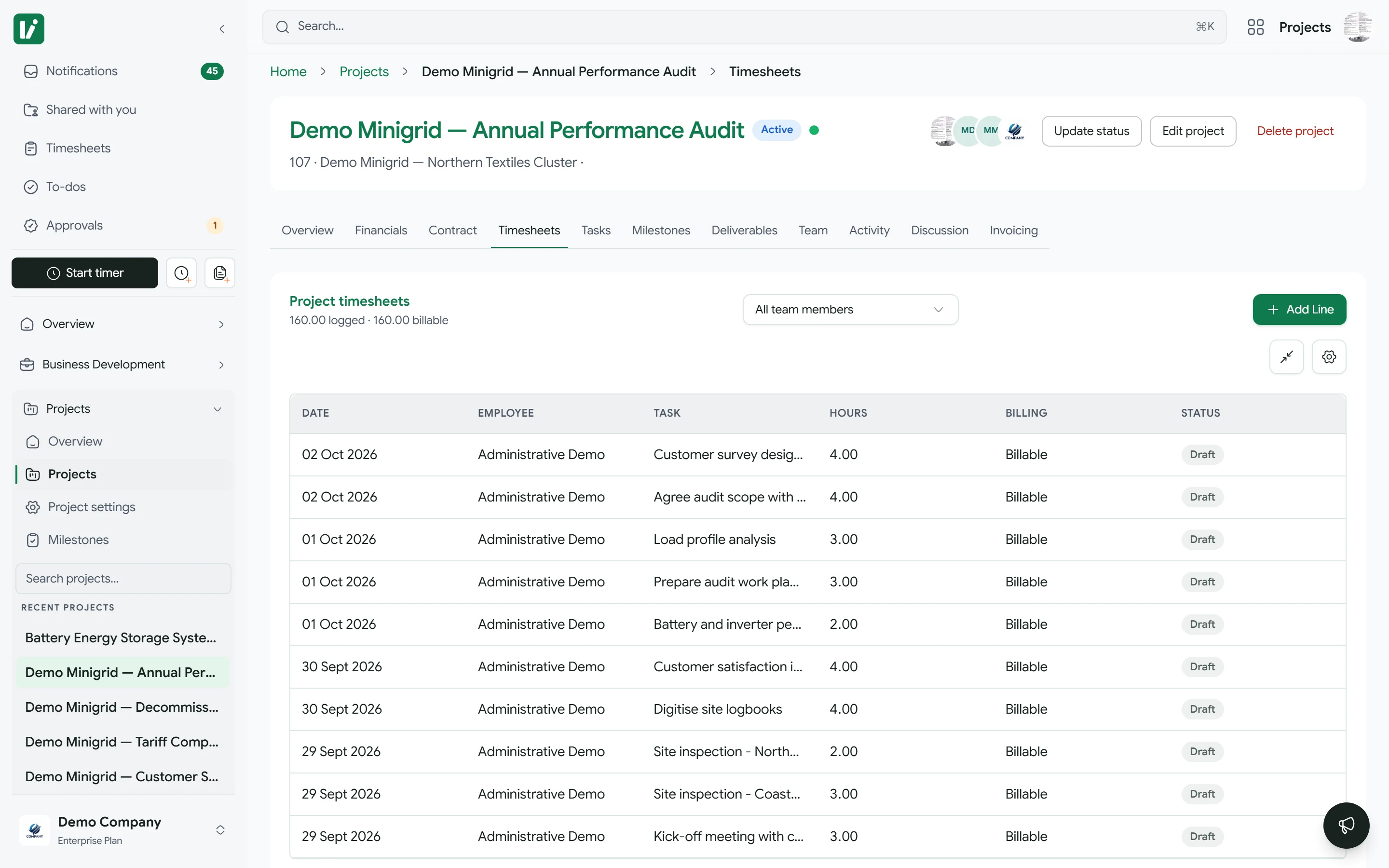1389x868 pixels.
Task: Switch to the Milestones tab
Action: coord(661,230)
